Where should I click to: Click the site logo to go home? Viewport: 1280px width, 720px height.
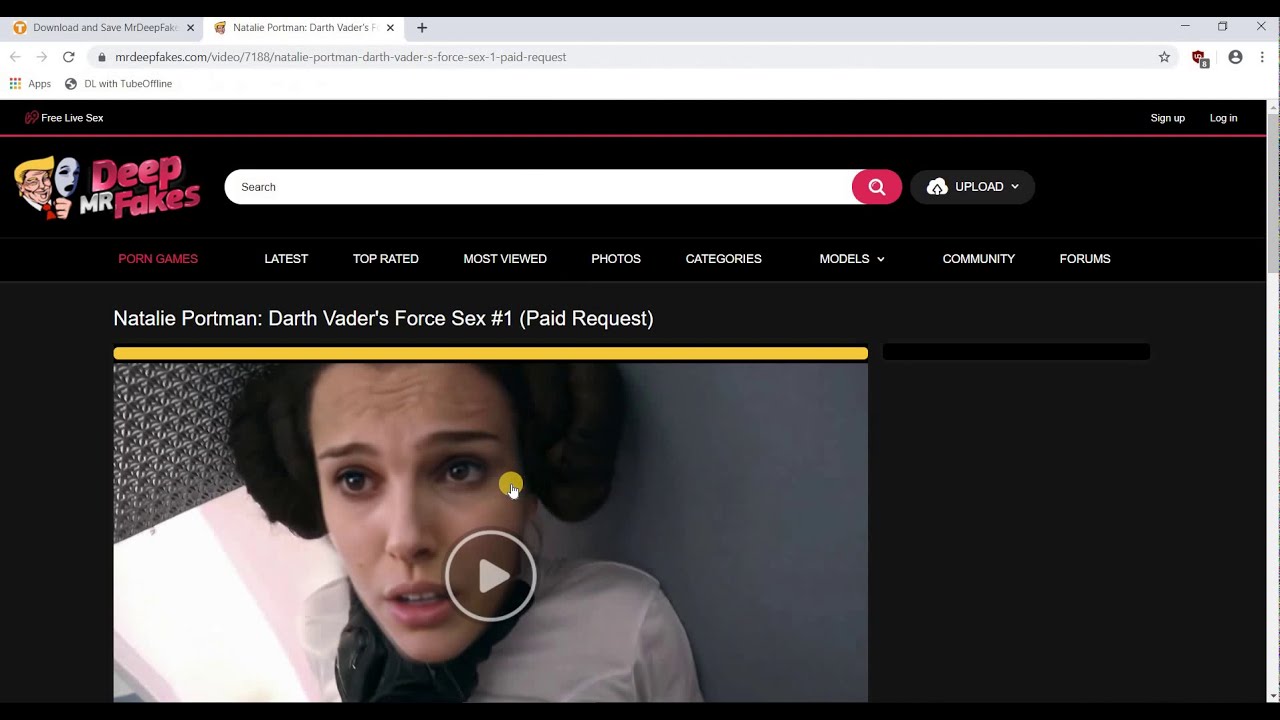pyautogui.click(x=107, y=187)
